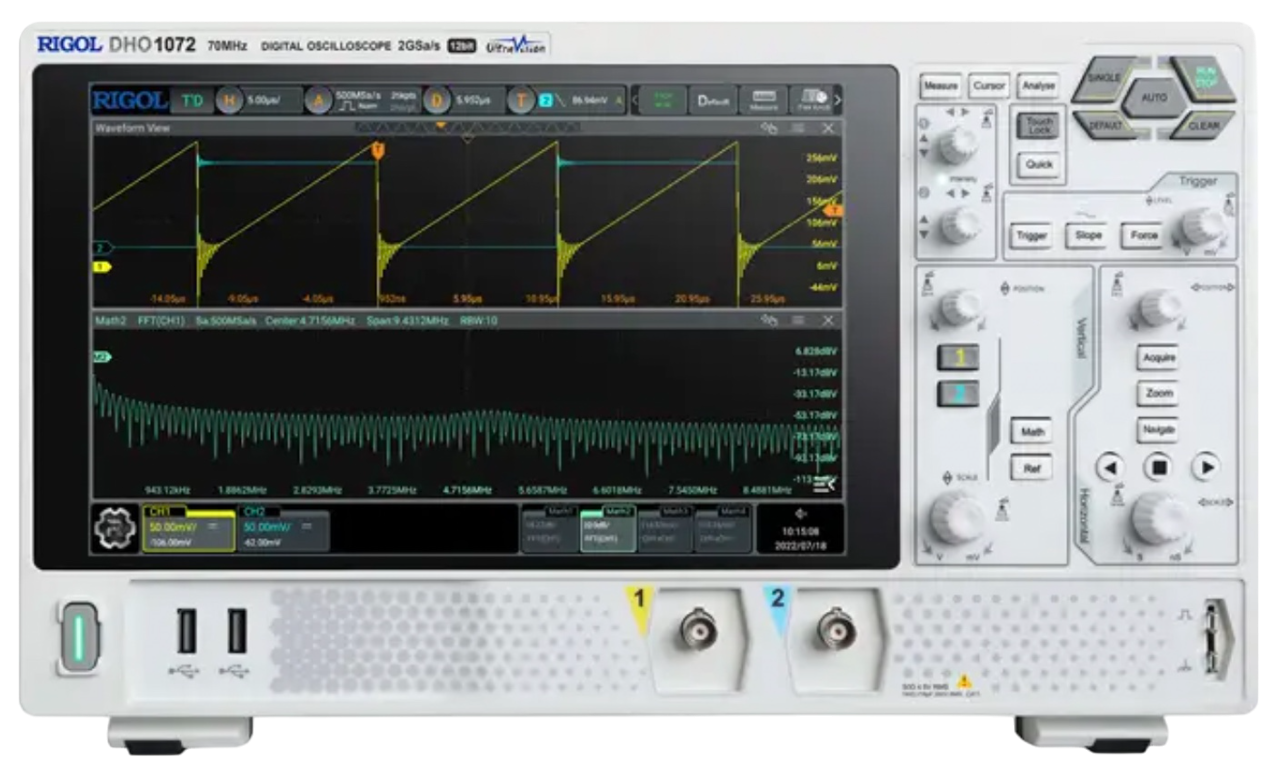Screen dimensions: 1280x767
Task: Click the Force trigger key
Action: point(1144,236)
